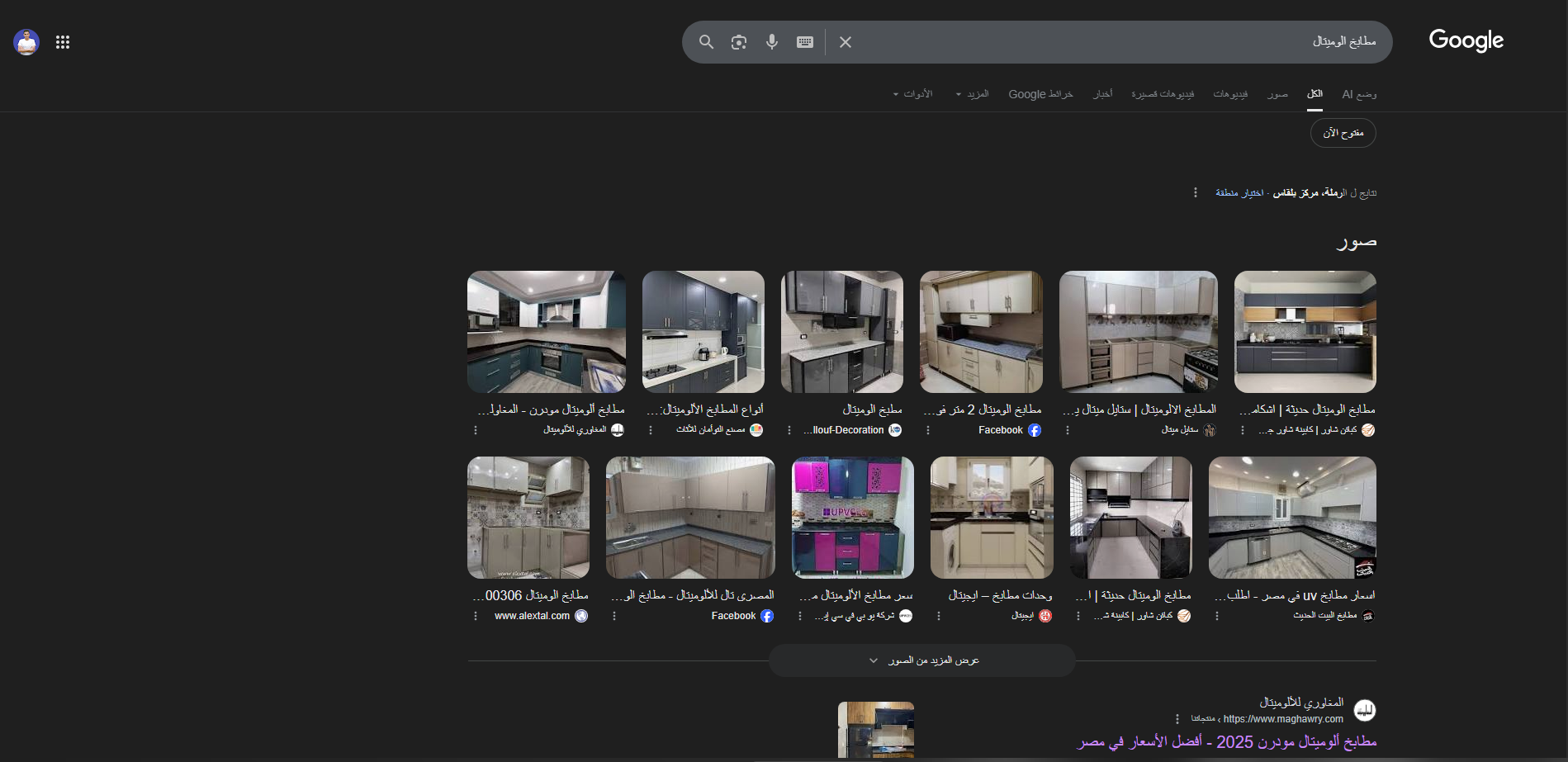Start voice search with the microphone icon
The height and width of the screenshot is (762, 1568).
coord(772,42)
